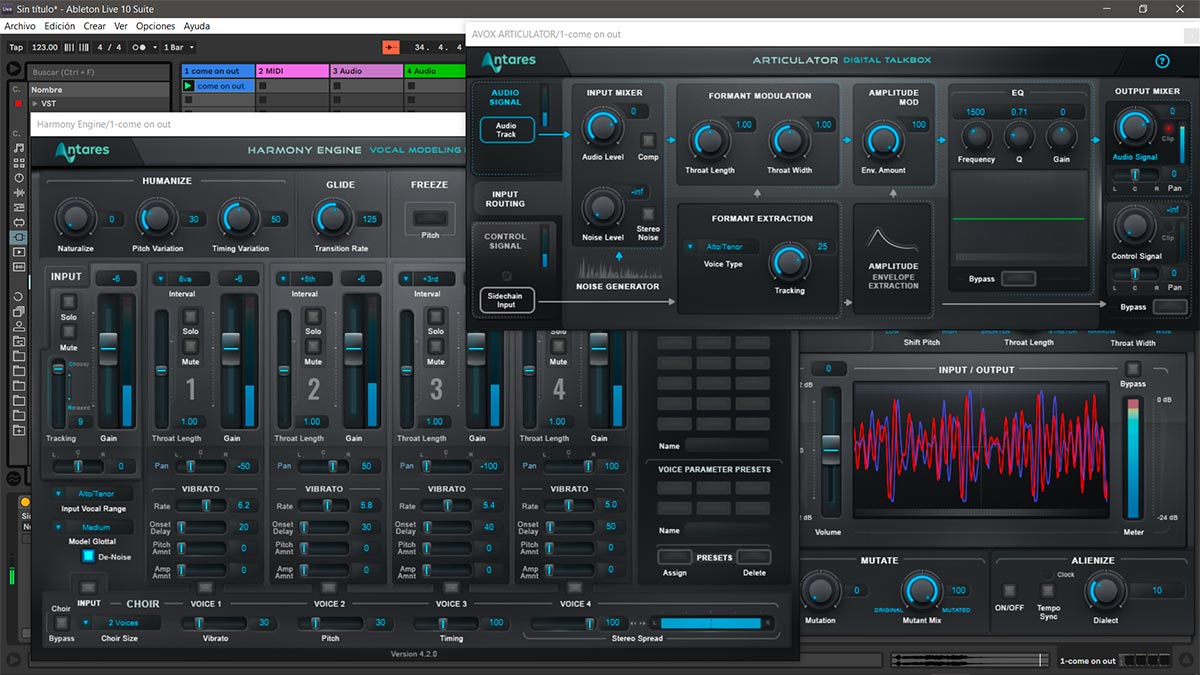The image size is (1200, 675).
Task: Toggle Stereo Noise button in Articulator
Action: [648, 213]
